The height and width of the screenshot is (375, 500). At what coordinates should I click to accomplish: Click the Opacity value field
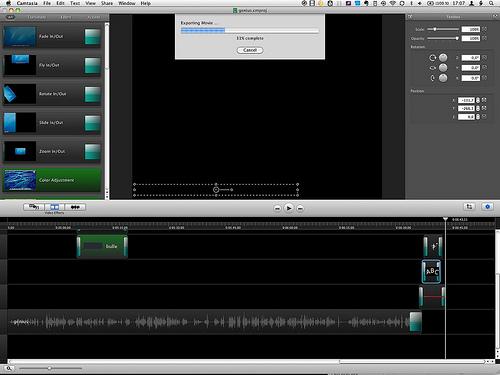click(x=471, y=38)
